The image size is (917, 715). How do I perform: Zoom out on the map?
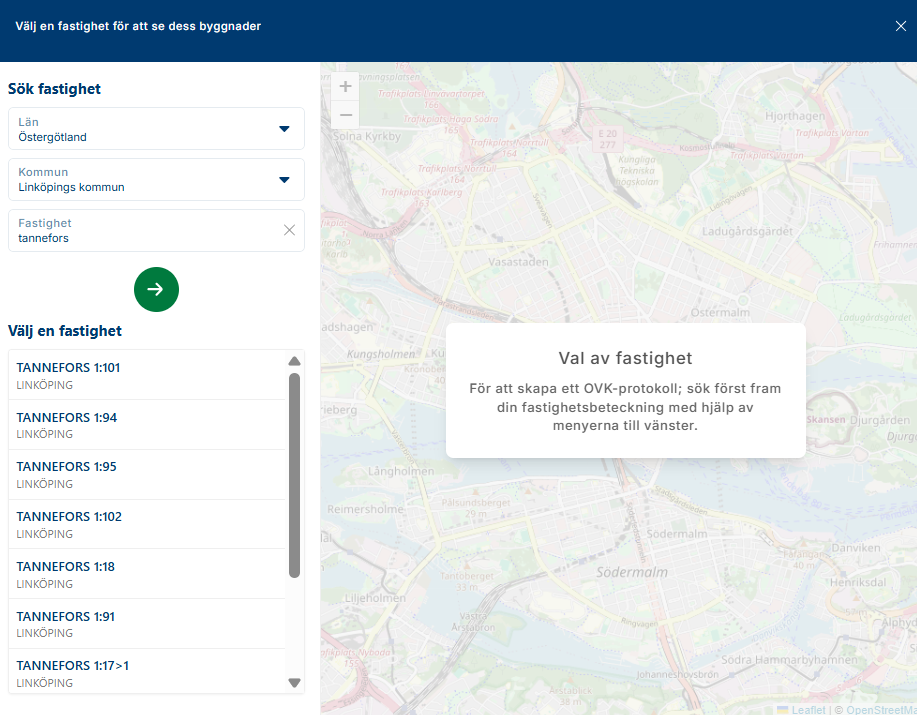coord(345,114)
